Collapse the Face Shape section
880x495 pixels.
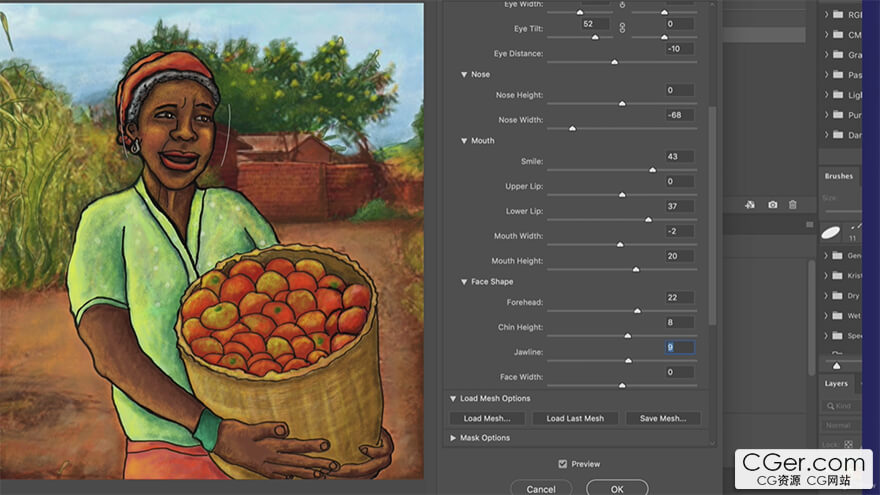tap(464, 282)
